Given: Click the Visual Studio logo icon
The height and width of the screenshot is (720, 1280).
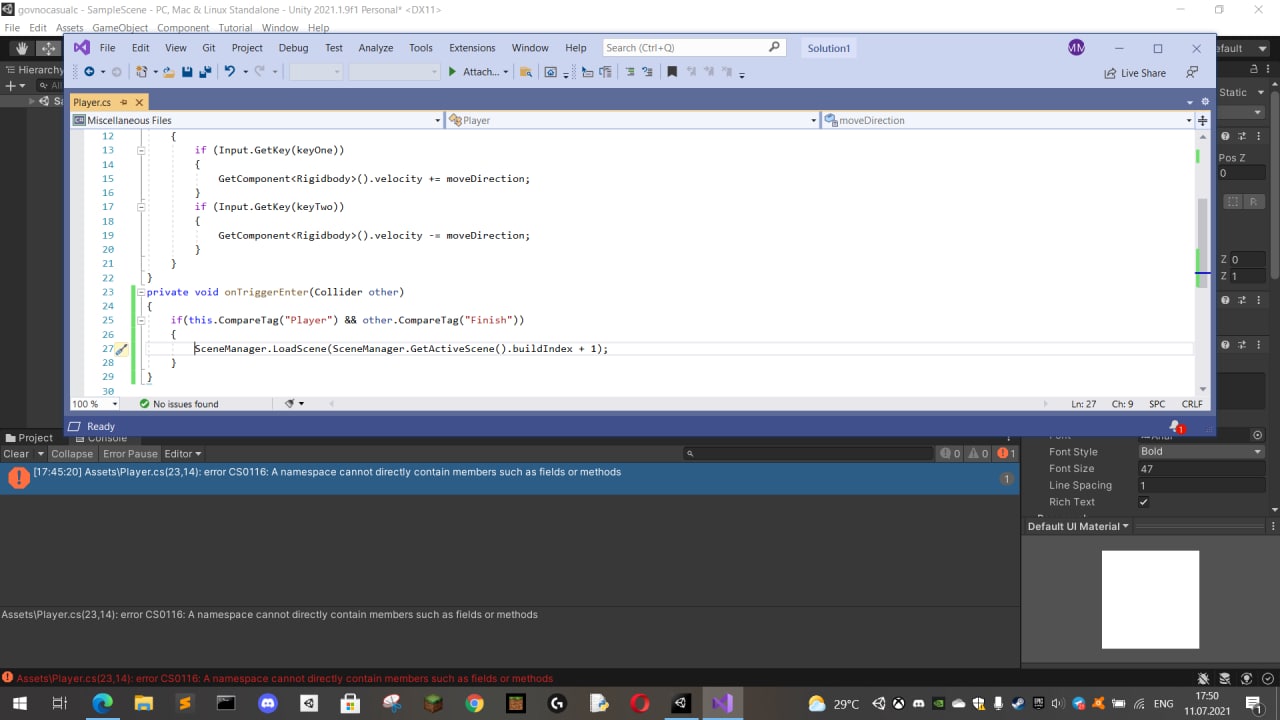Looking at the screenshot, I should (82, 47).
